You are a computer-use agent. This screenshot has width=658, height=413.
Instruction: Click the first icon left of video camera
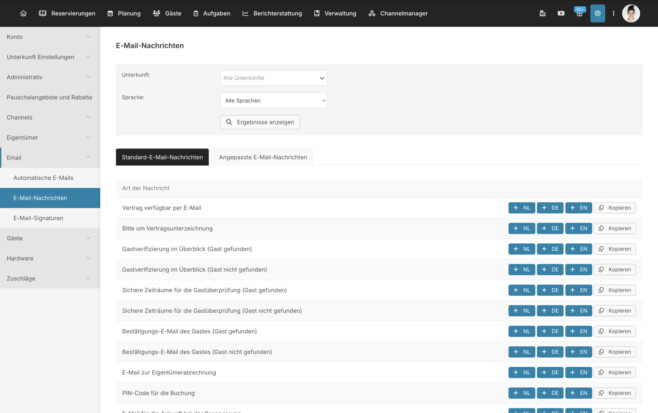coord(543,13)
